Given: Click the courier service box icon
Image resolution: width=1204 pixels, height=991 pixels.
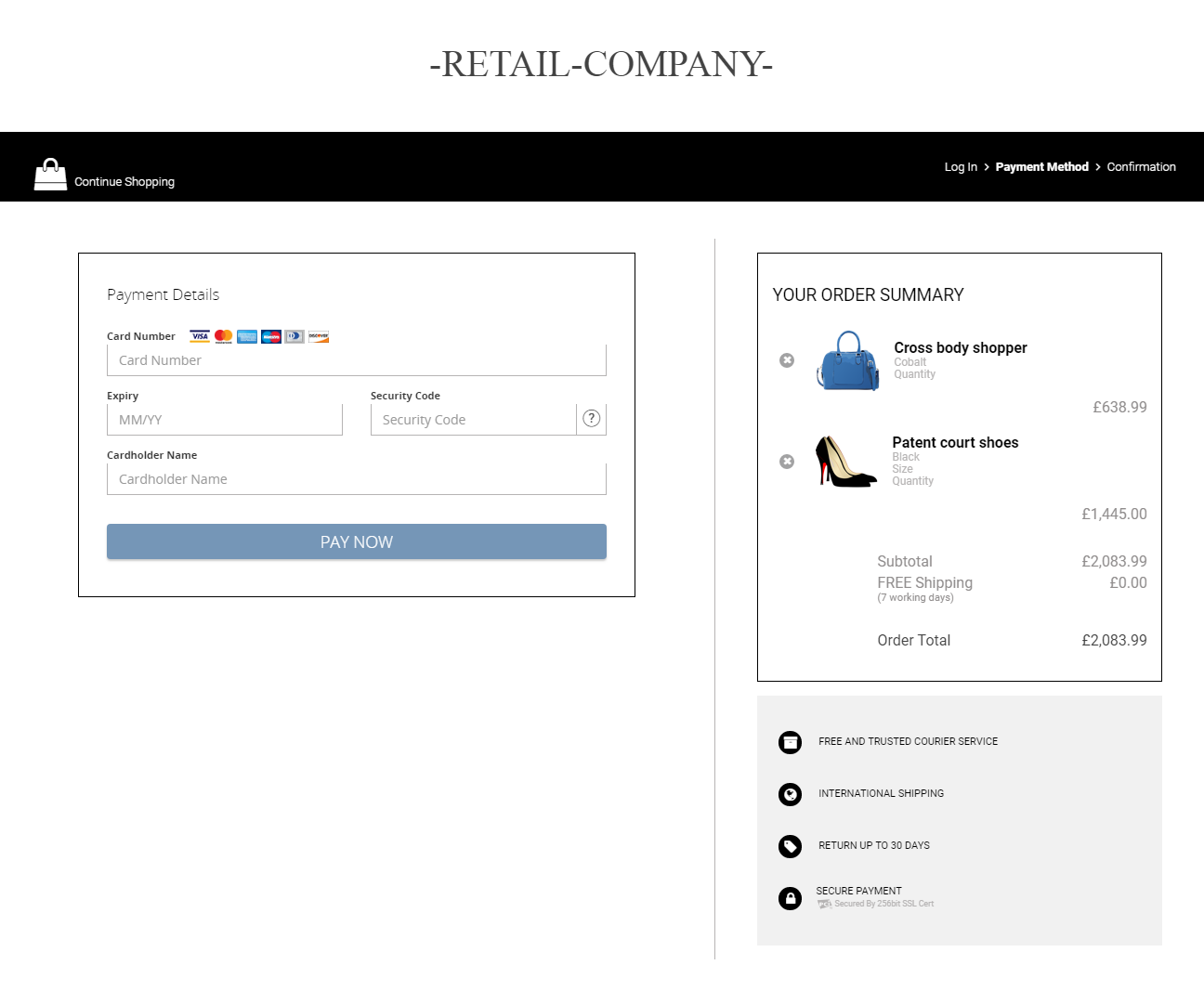Looking at the screenshot, I should (x=790, y=742).
